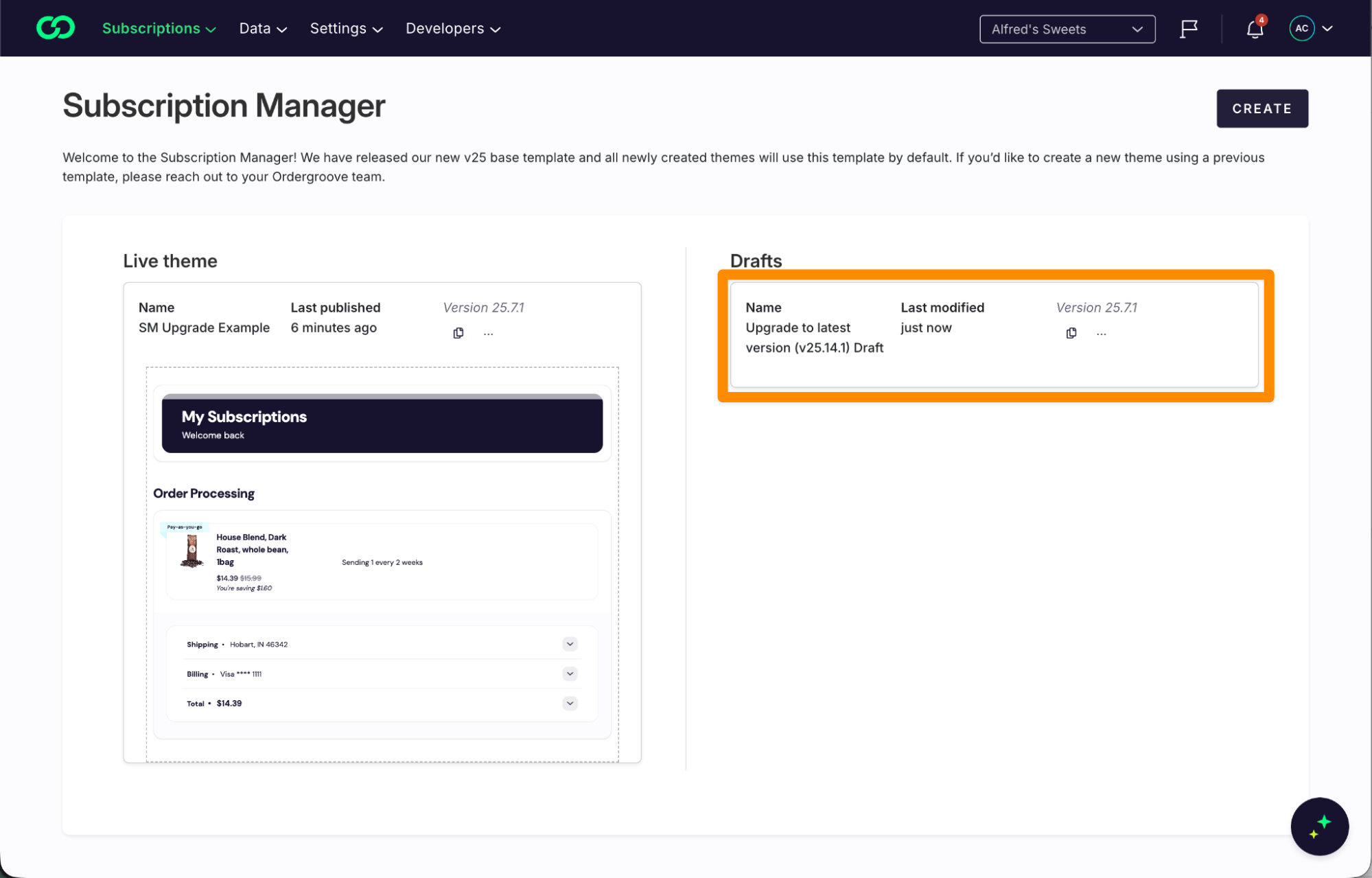Viewport: 1372px width, 878px height.
Task: Open the Developers menu
Action: (452, 29)
